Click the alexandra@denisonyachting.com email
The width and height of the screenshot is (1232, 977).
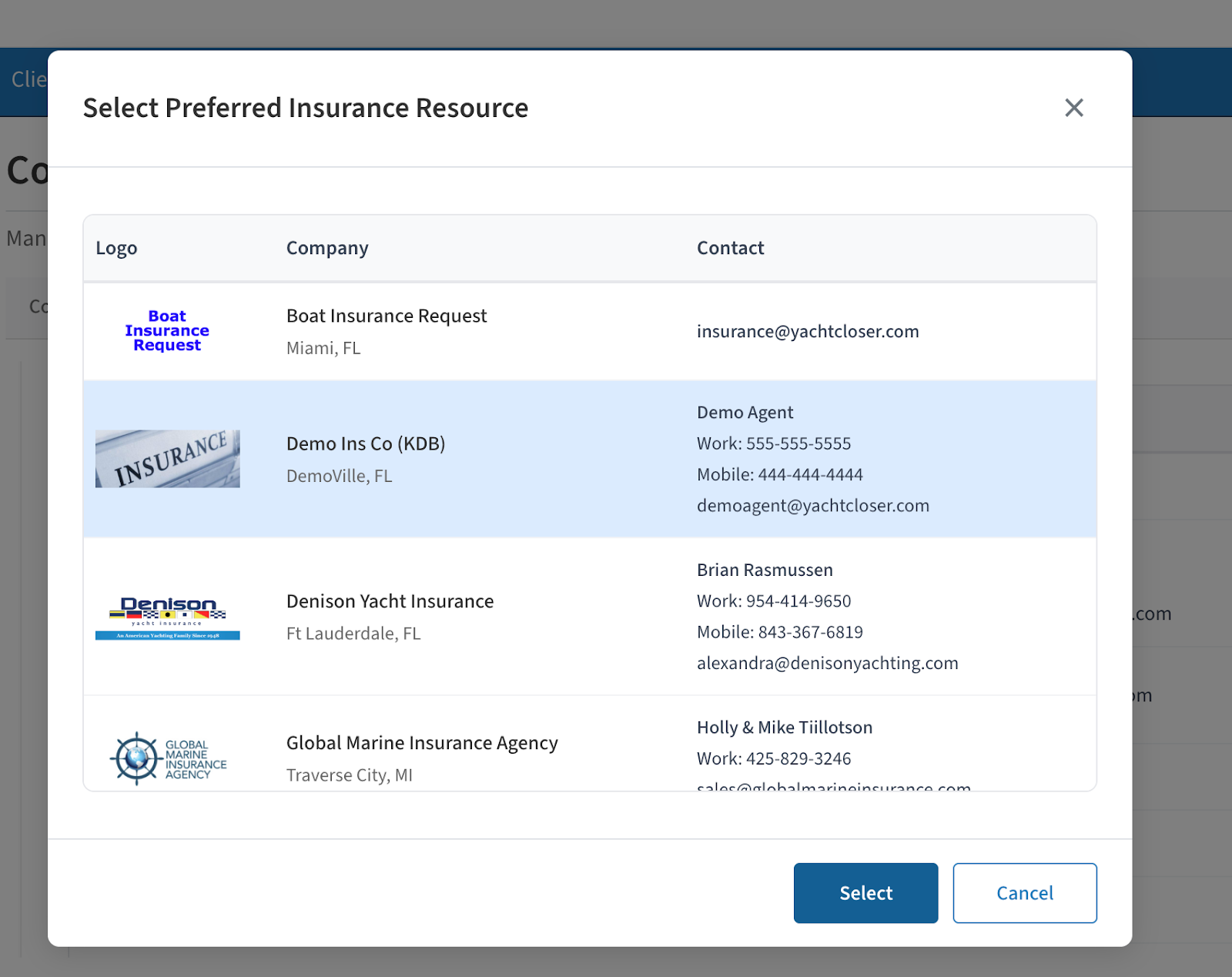828,663
